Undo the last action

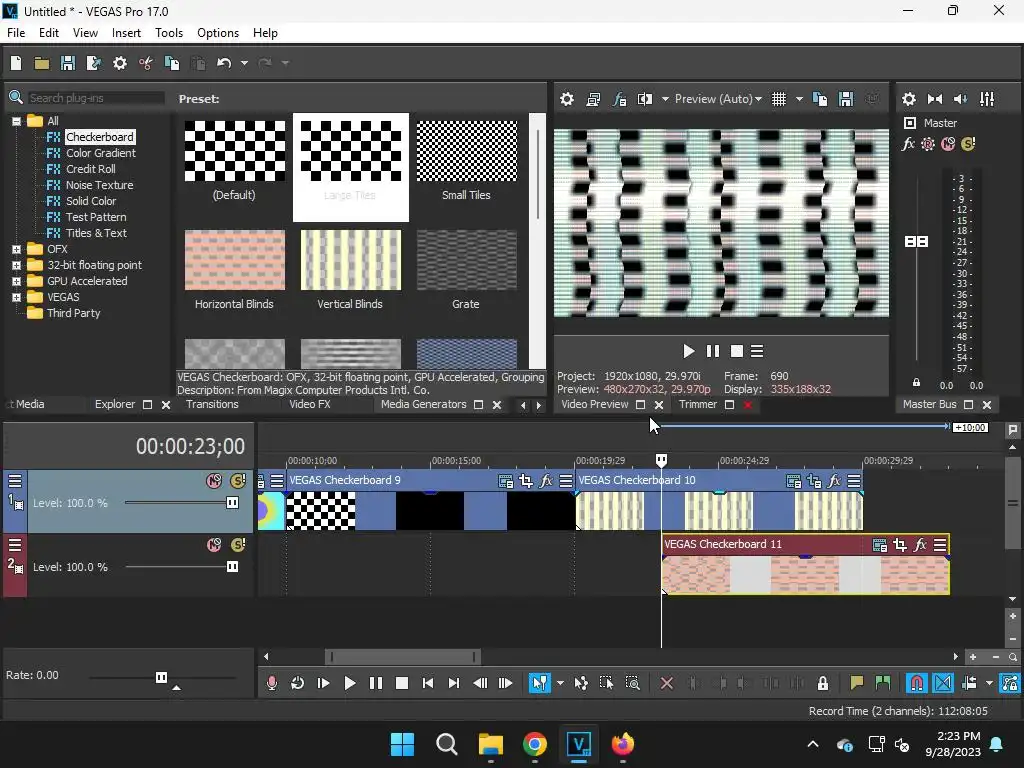tap(224, 63)
